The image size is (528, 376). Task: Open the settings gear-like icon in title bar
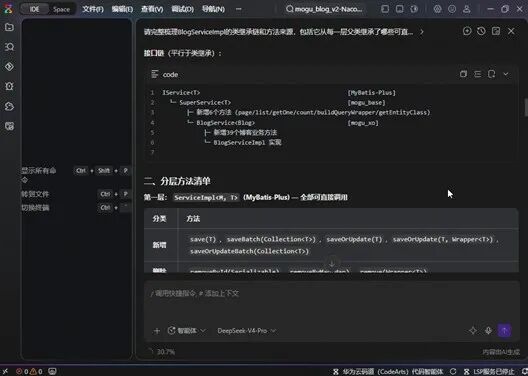pos(437,9)
